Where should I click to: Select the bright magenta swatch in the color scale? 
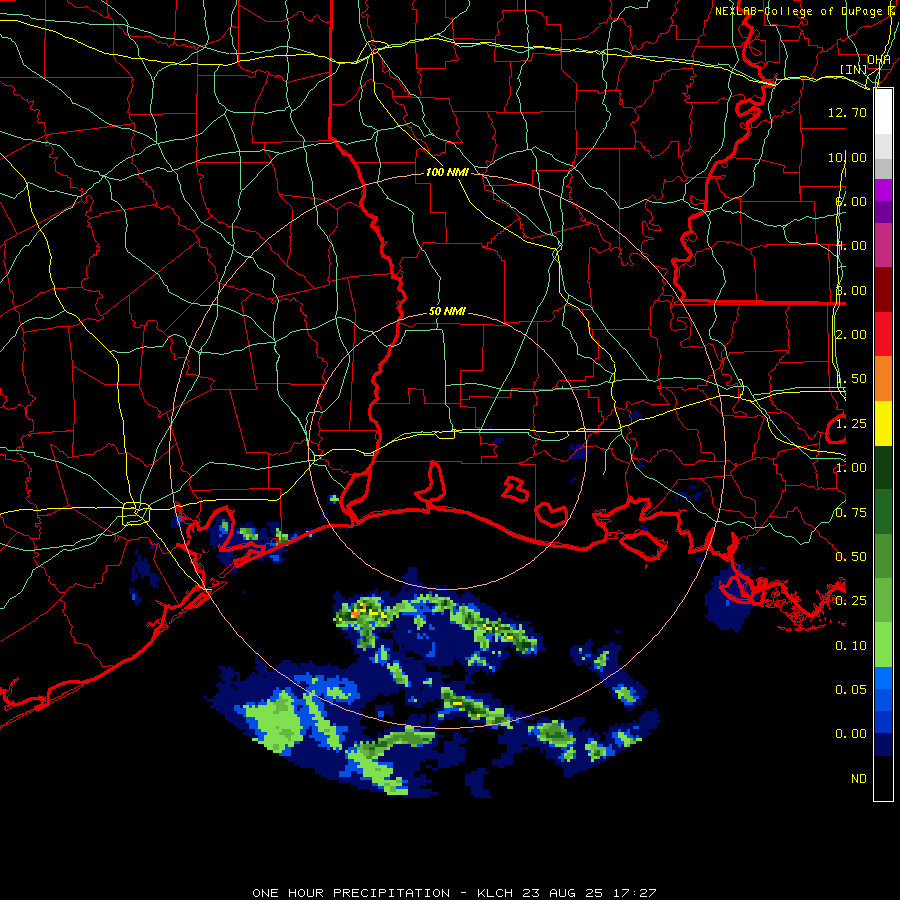(883, 190)
